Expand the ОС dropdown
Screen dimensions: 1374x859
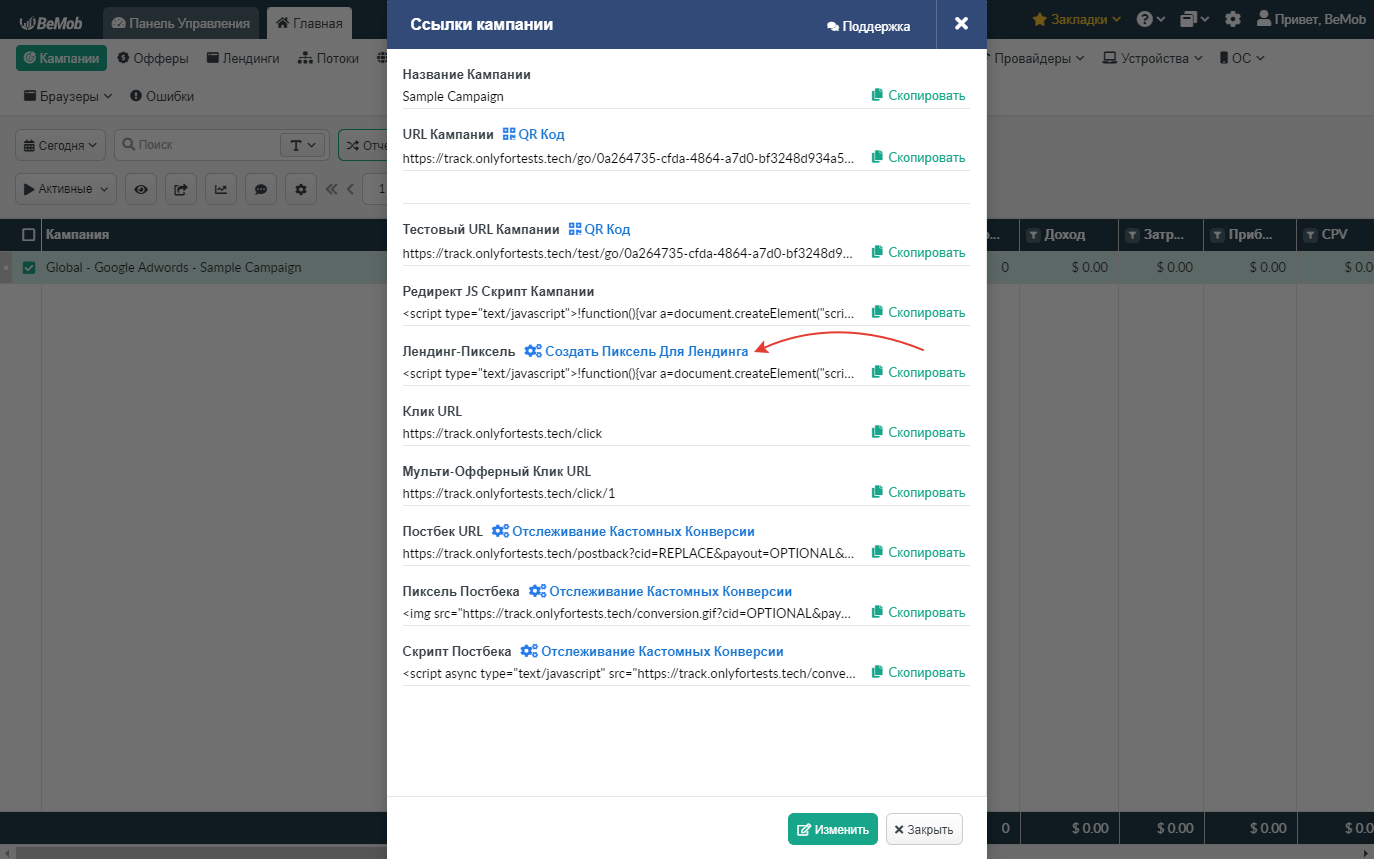pos(1242,58)
